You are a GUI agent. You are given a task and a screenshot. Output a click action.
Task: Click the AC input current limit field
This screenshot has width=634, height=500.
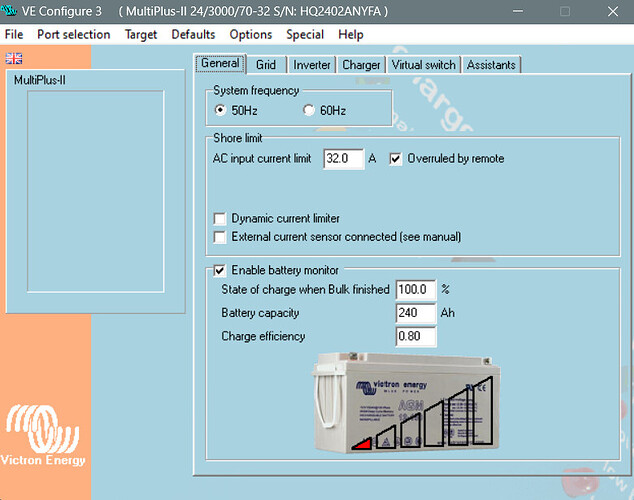(343, 158)
